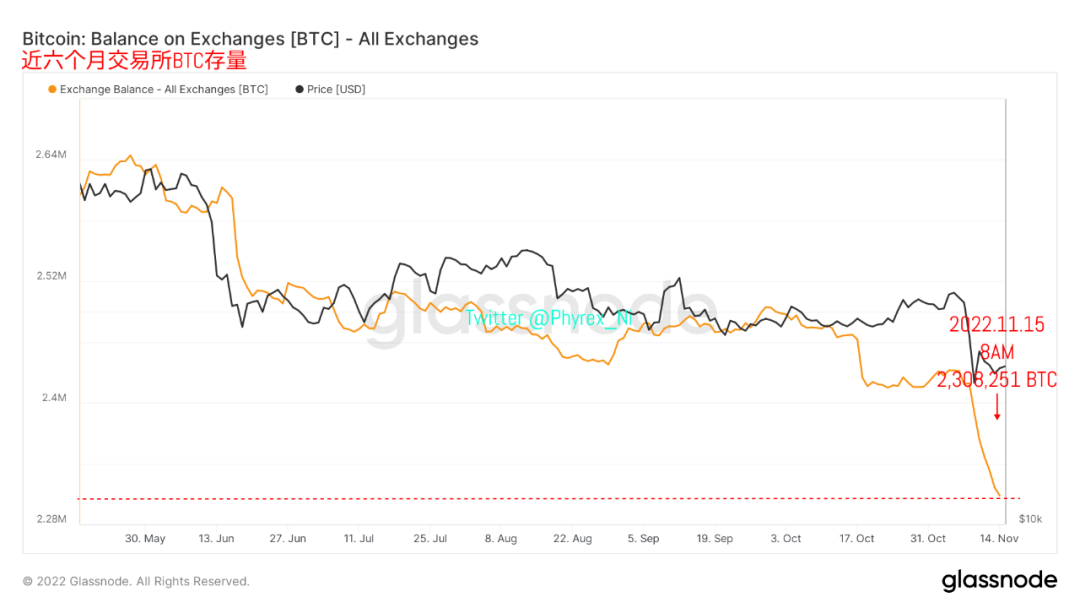Click the red down arrow annotation
1080x608 pixels.
[x=997, y=407]
